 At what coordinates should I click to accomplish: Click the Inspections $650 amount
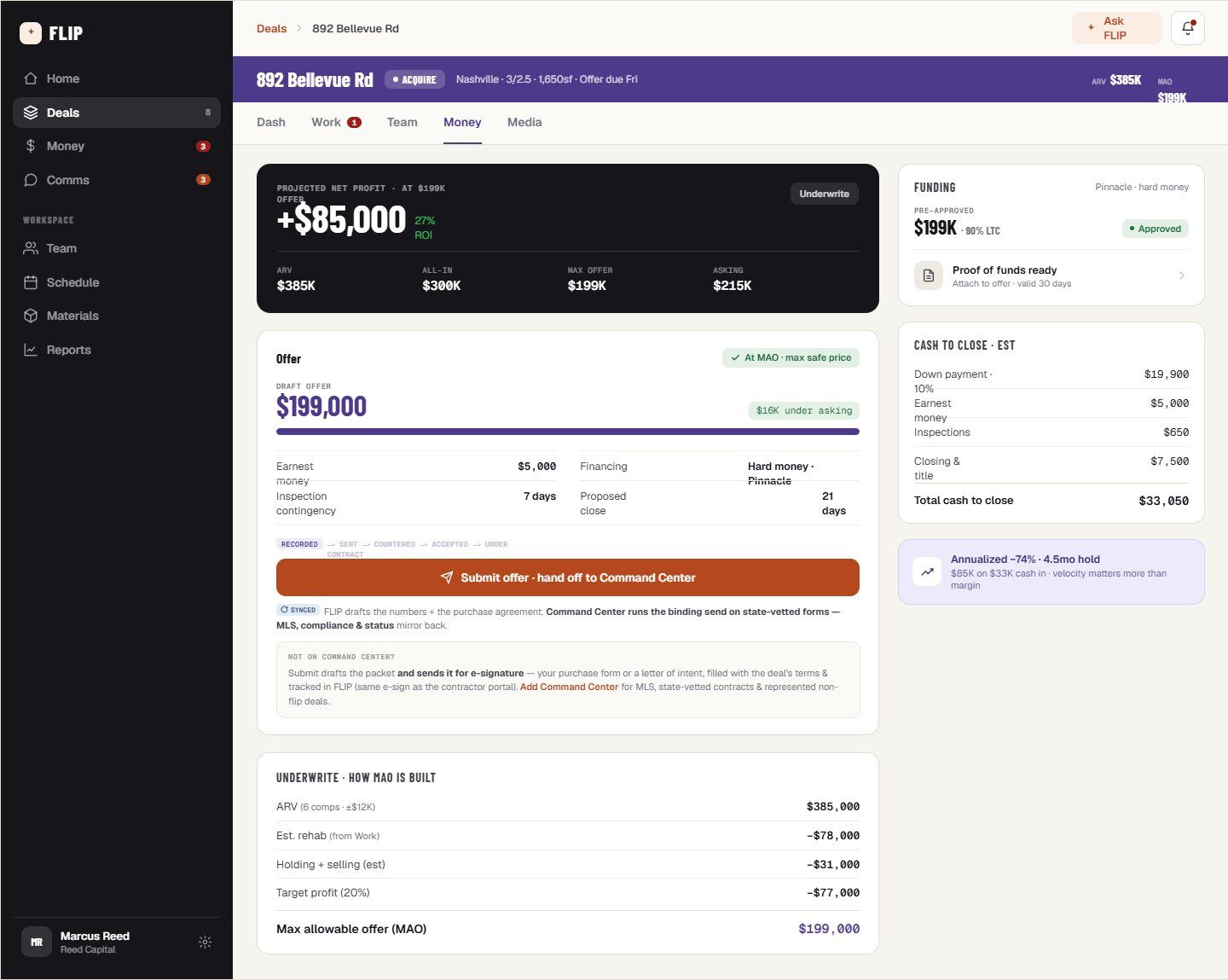[1176, 432]
